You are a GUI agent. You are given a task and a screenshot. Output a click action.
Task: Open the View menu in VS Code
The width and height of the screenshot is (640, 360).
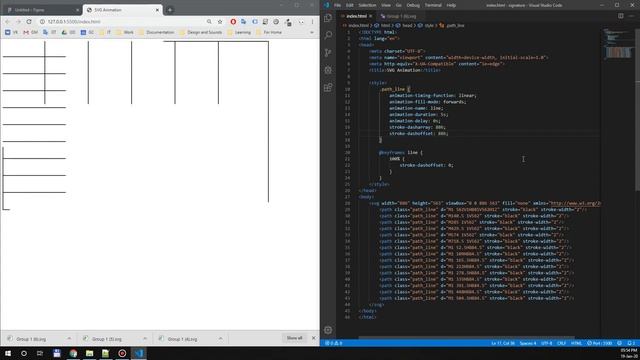(x=386, y=5)
